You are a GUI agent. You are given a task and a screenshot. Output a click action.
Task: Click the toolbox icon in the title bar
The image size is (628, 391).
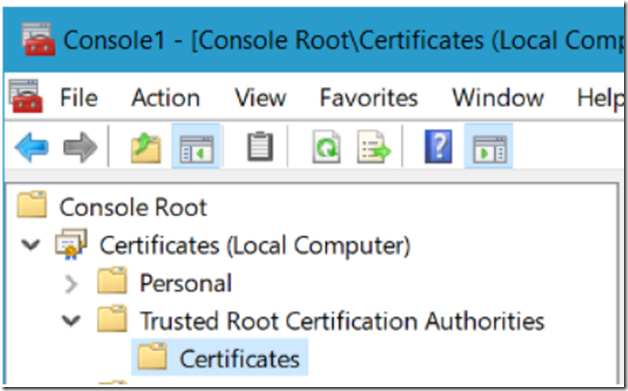[x=38, y=39]
